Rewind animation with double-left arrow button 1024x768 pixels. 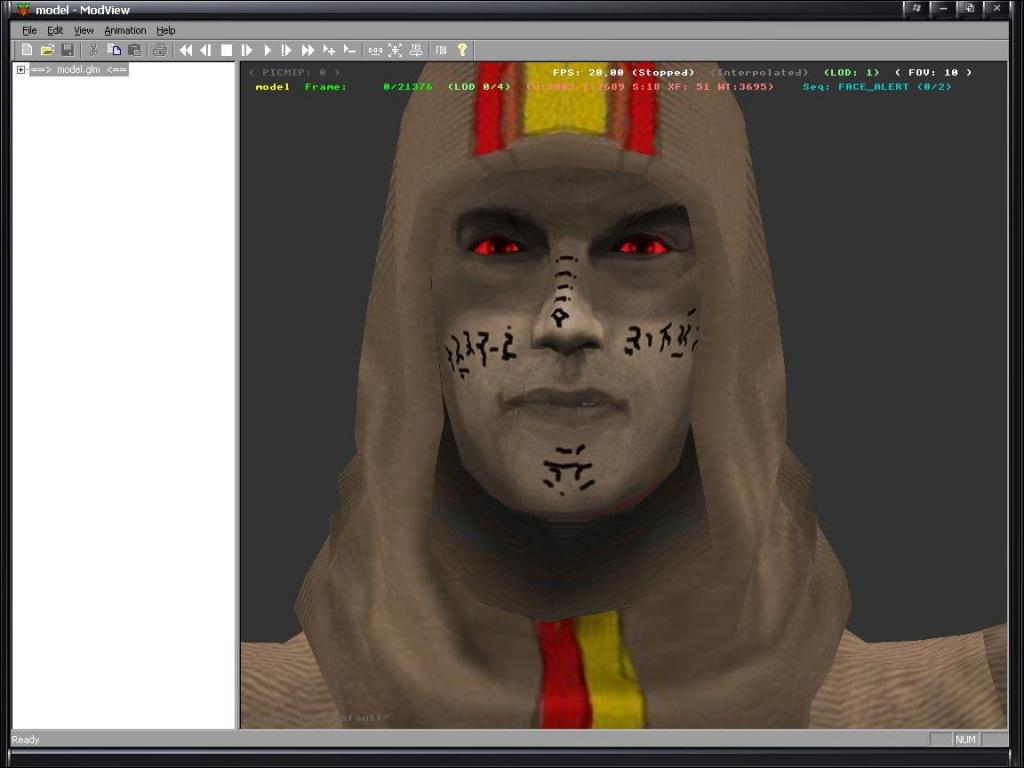point(185,50)
